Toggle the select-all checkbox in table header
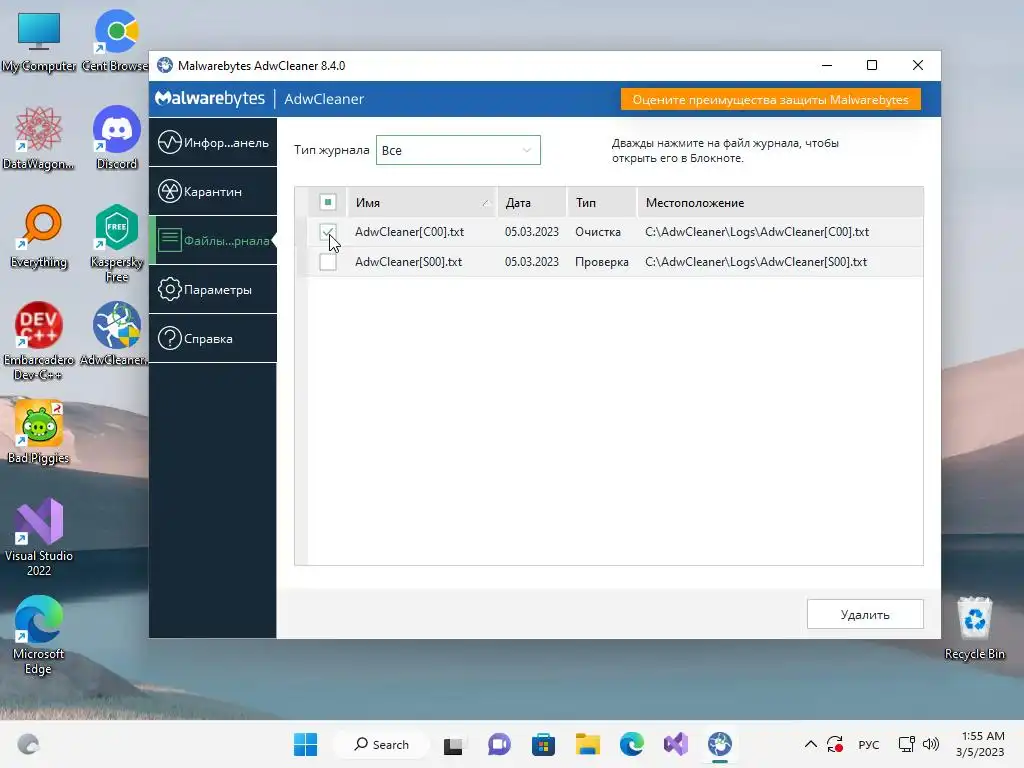This screenshot has height=768, width=1024. click(x=328, y=202)
